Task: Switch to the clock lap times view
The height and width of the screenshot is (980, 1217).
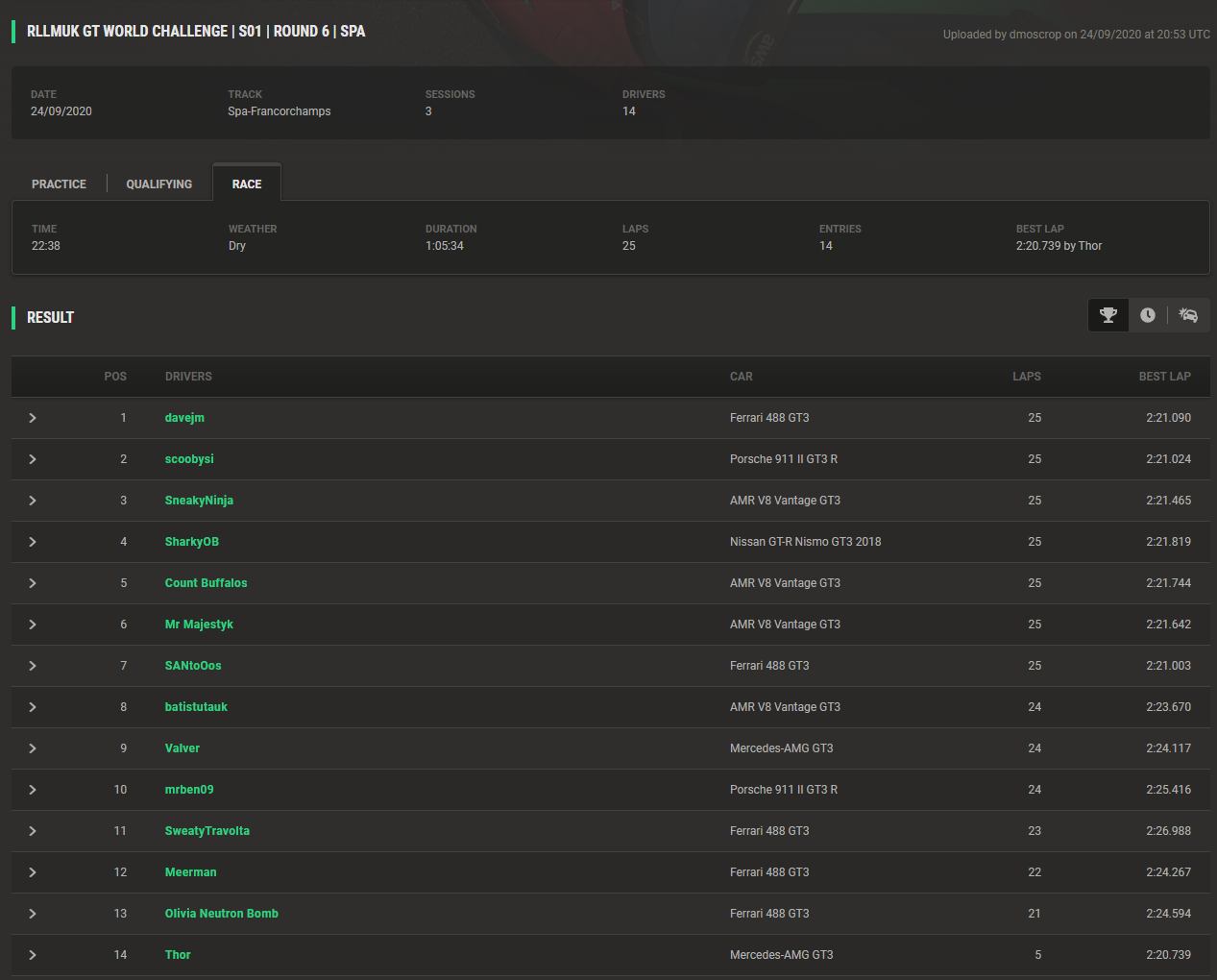Action: (1148, 315)
